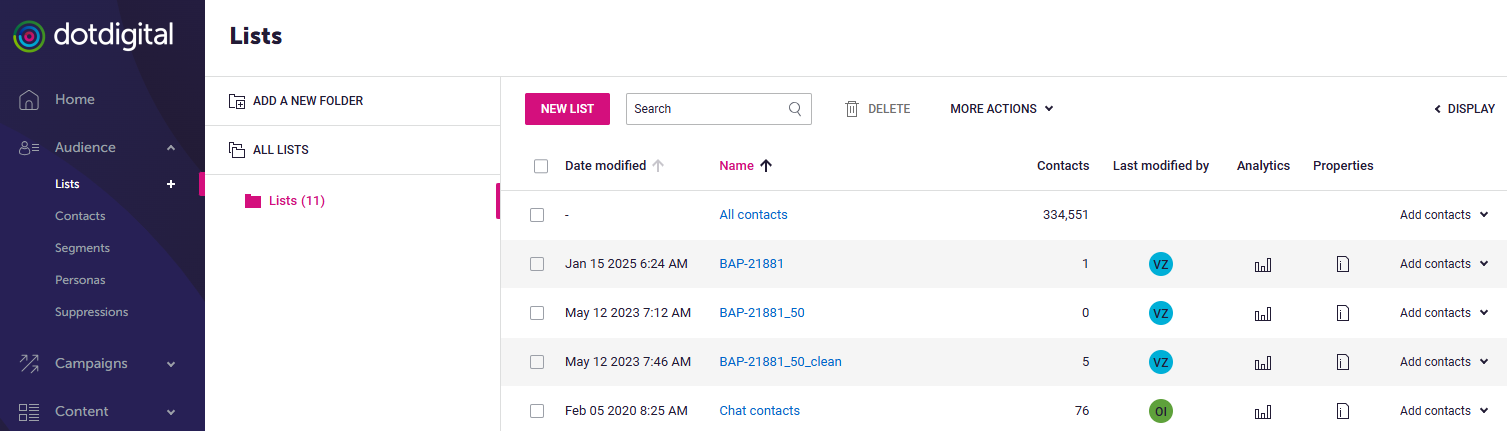Click the search magnifier icon
Image resolution: width=1507 pixels, height=431 pixels.
pos(795,109)
